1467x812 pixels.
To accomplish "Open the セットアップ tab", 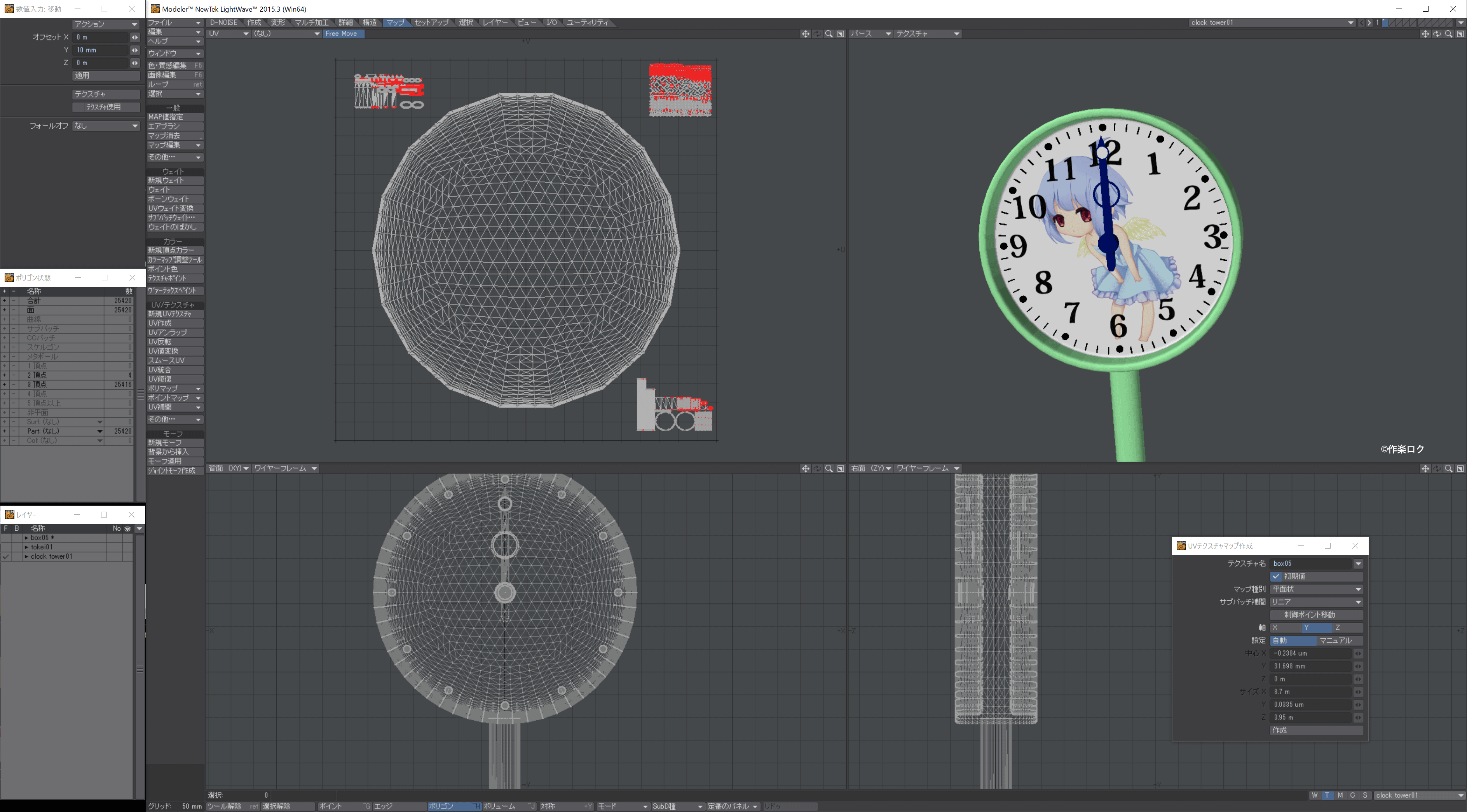I will point(431,23).
